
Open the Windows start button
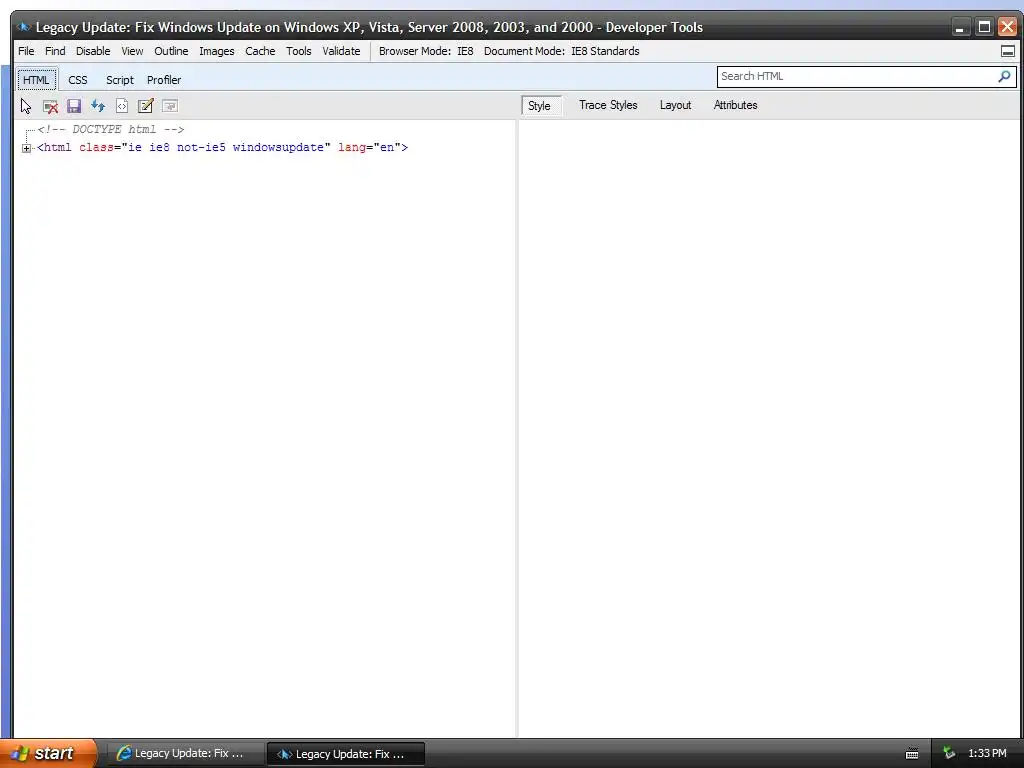tap(48, 754)
